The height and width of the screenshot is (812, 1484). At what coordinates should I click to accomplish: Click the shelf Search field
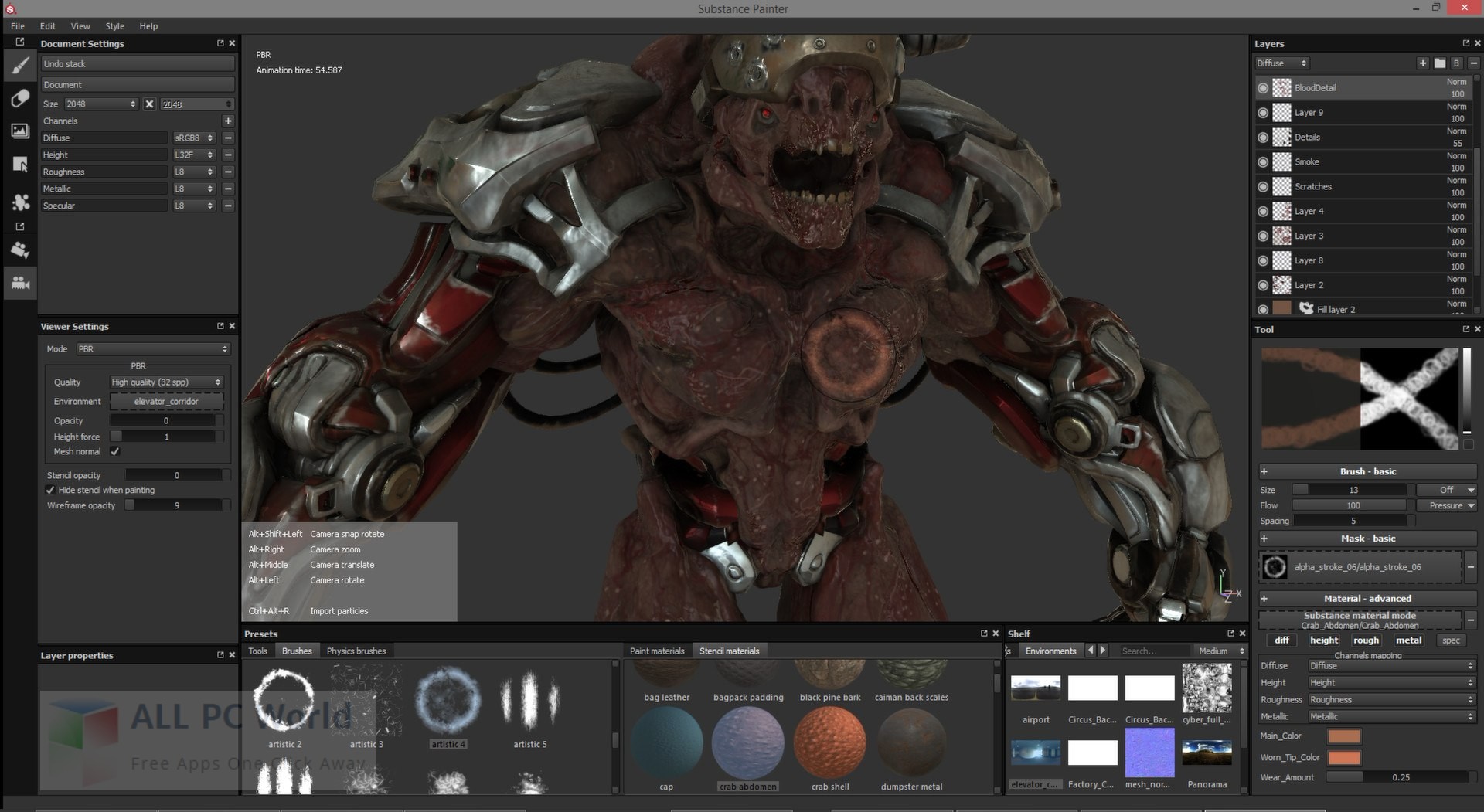tap(1153, 651)
